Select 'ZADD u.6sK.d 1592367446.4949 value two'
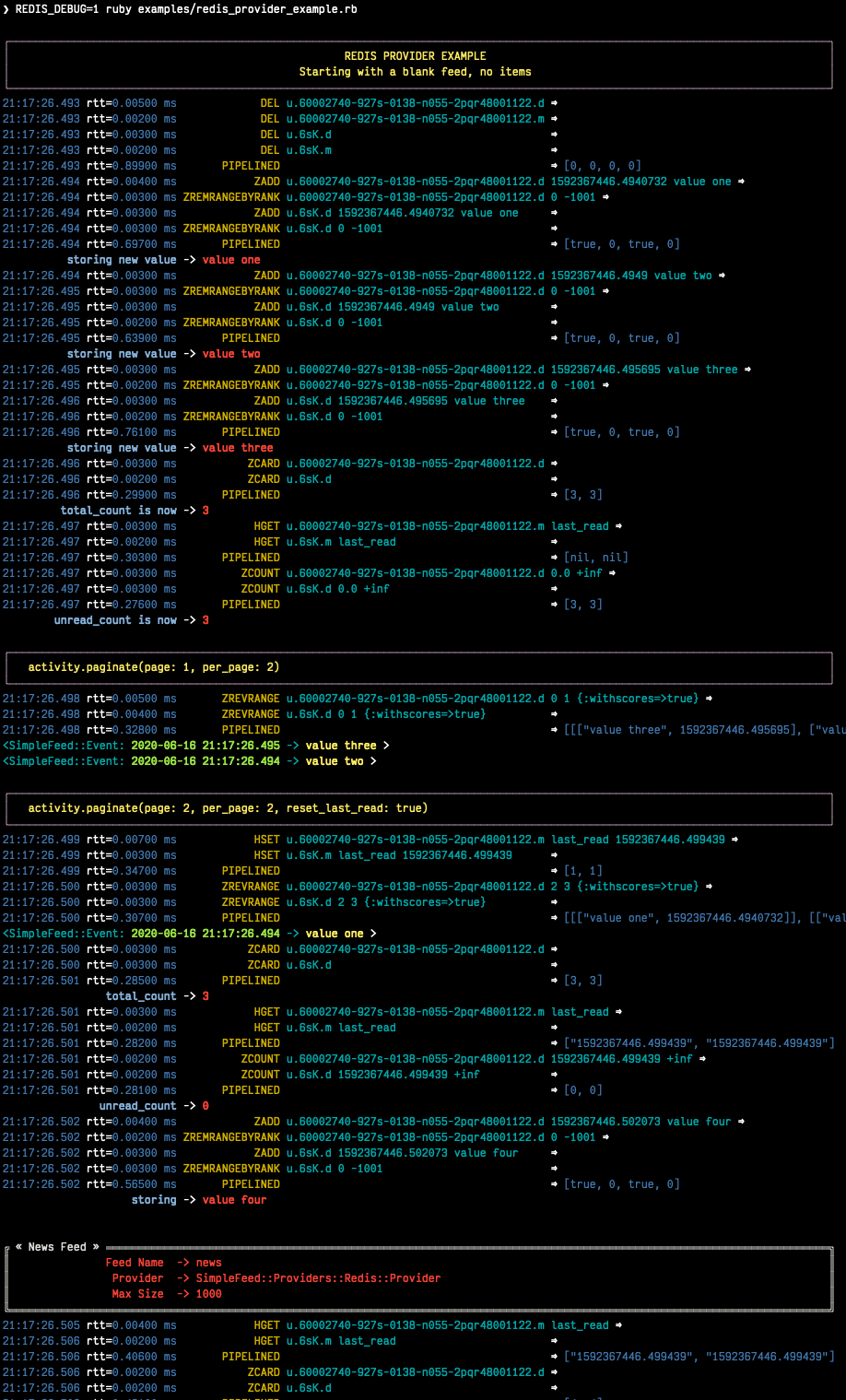846x1400 pixels. click(x=376, y=307)
